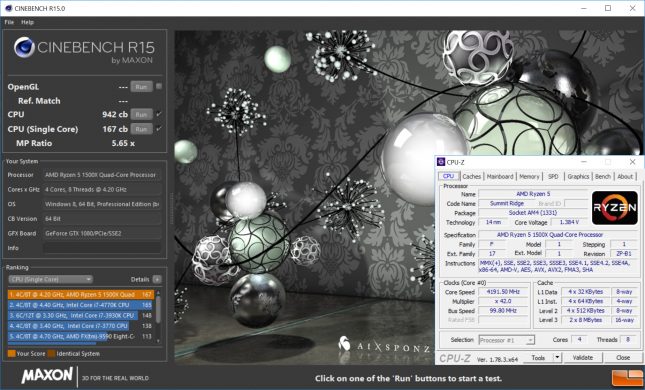Click the Close button in CPU-Z
The image size is (645, 390).
pos(623,358)
